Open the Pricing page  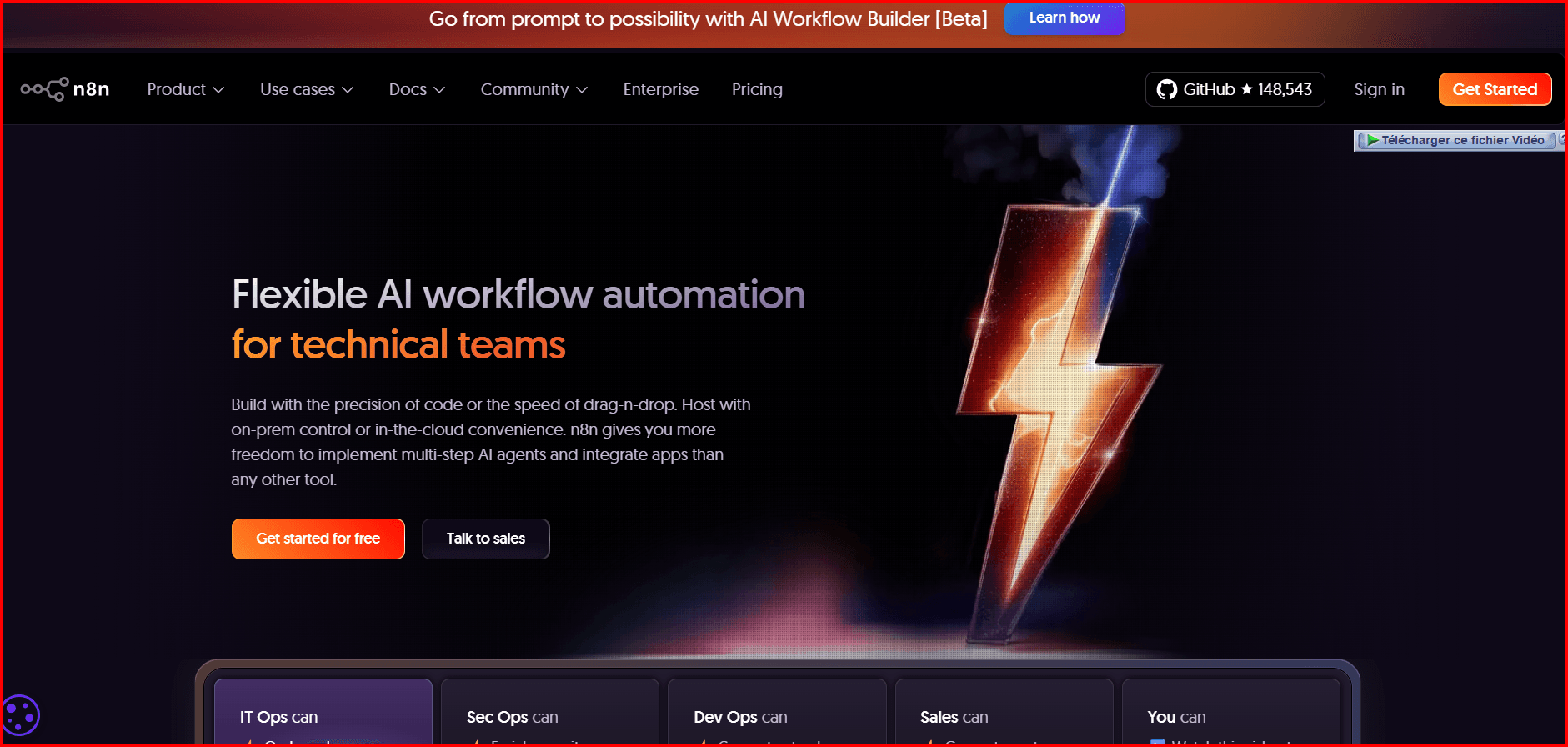[x=757, y=89]
